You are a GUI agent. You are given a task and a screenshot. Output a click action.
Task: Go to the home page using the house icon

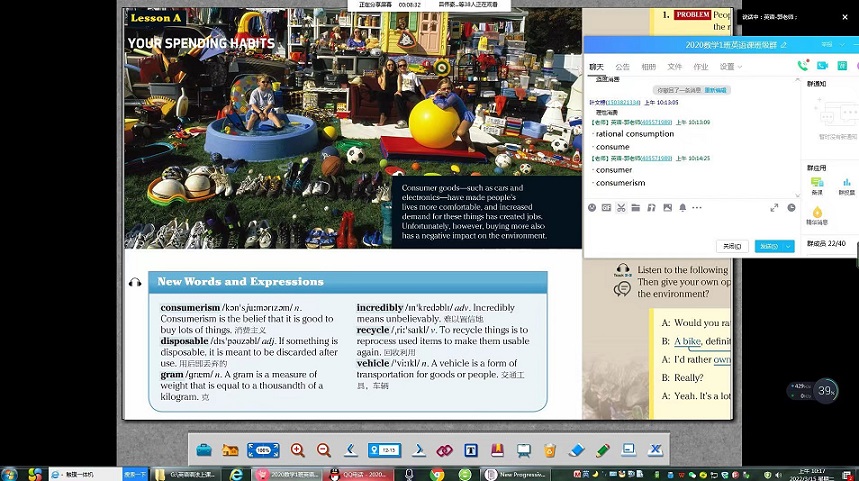(230, 450)
